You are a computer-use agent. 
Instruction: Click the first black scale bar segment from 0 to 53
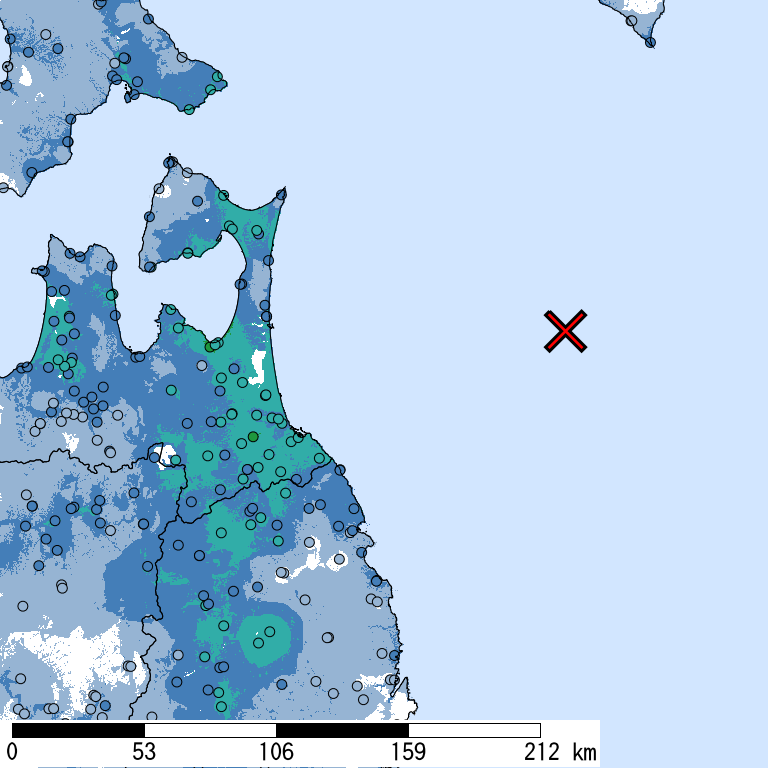tap(78, 730)
